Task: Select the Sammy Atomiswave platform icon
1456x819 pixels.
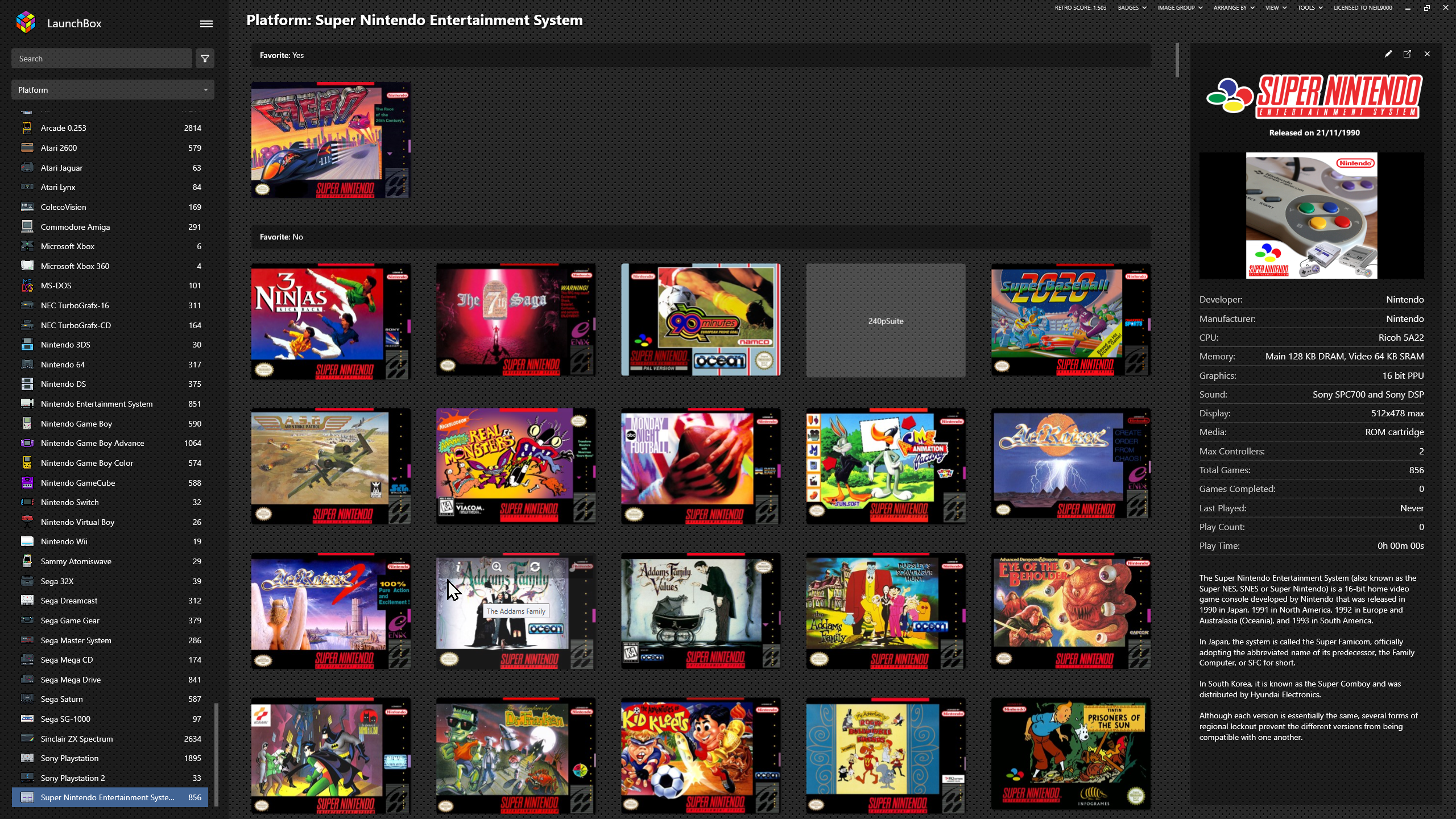Action: (27, 561)
